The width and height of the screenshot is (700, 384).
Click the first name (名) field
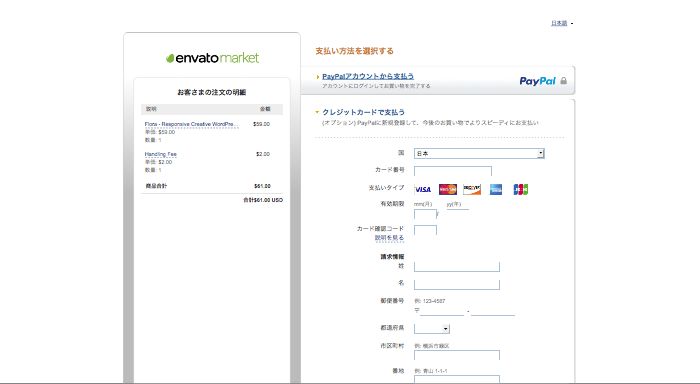click(457, 284)
